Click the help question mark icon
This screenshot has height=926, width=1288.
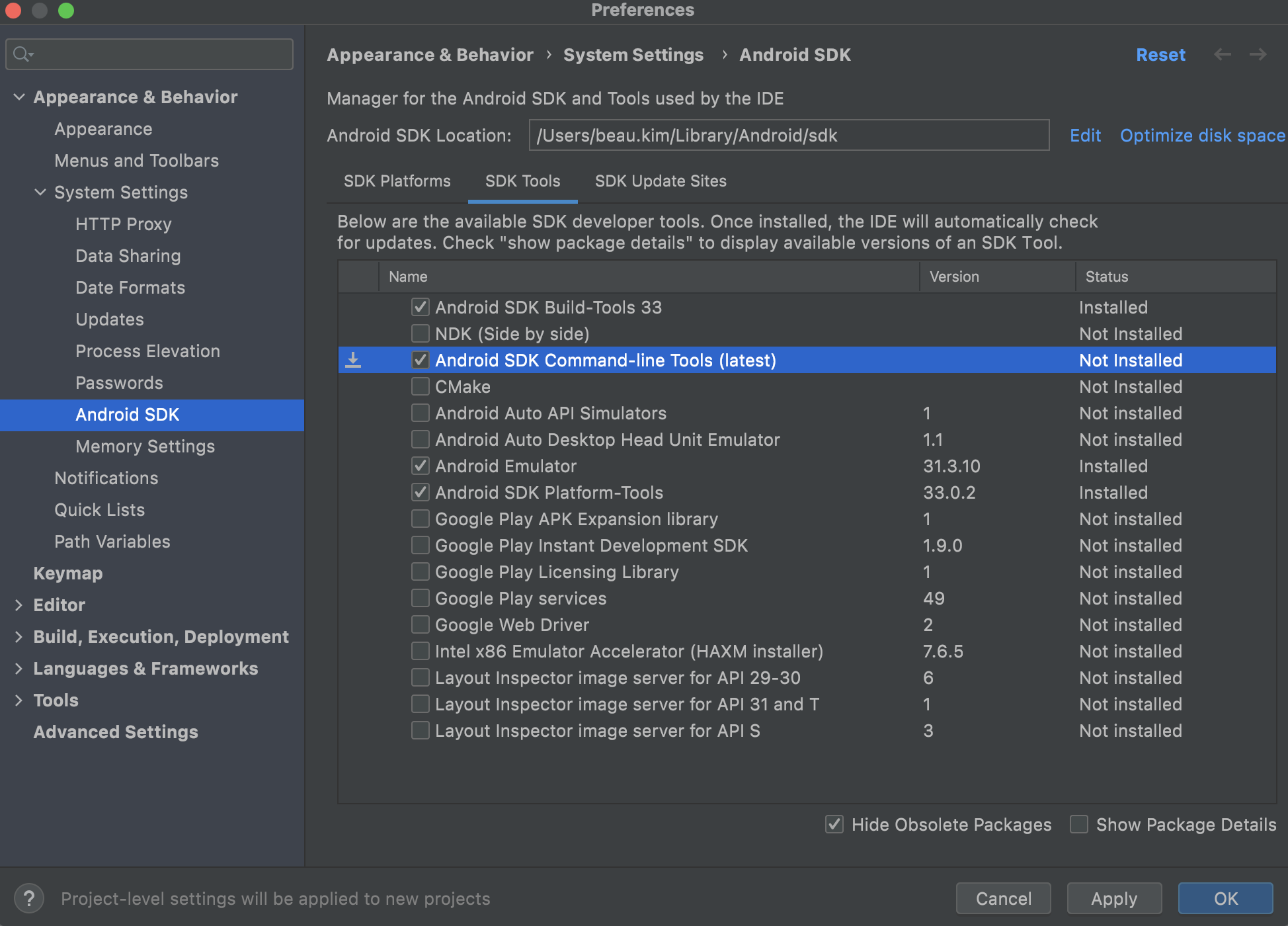[29, 898]
